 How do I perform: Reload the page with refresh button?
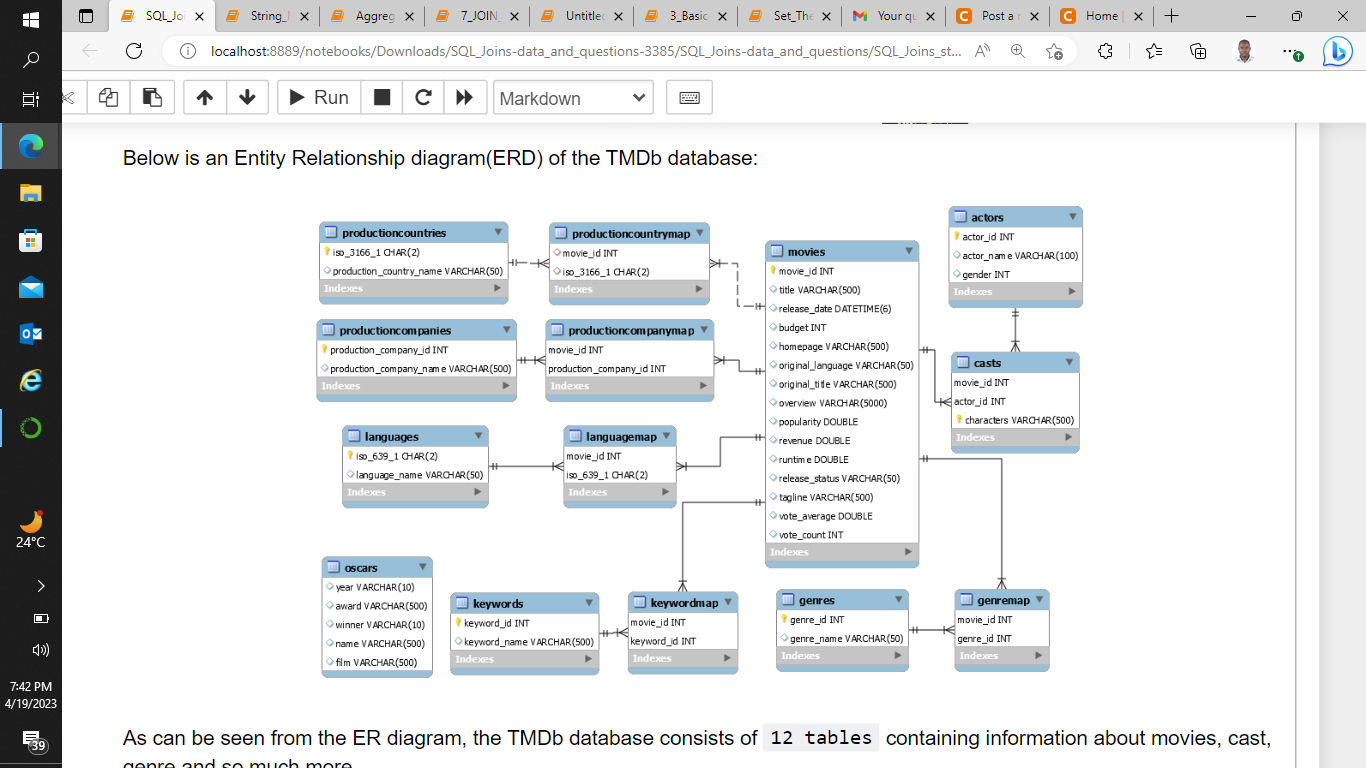pyautogui.click(x=134, y=50)
